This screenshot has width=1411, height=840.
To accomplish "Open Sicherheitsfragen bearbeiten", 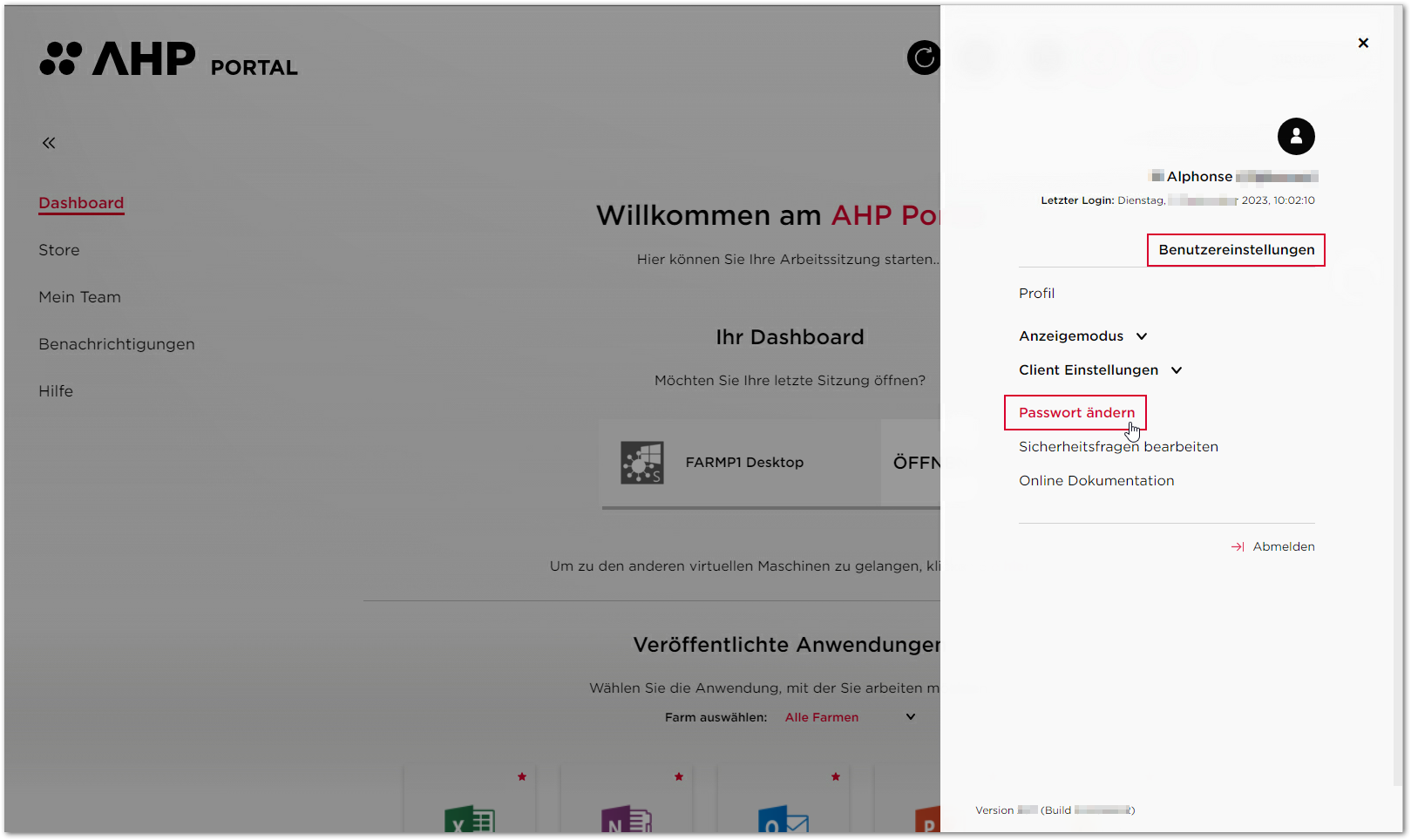I will [x=1118, y=447].
